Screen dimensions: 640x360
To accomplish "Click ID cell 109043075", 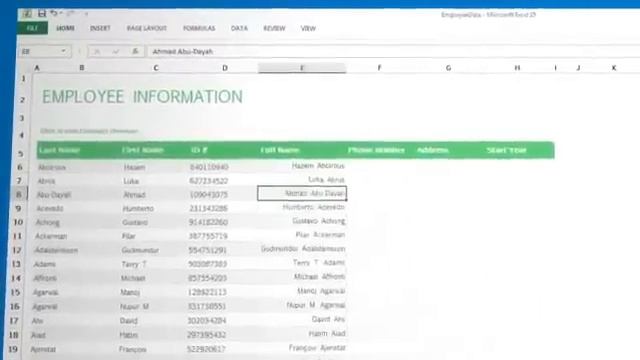I will (x=209, y=195).
